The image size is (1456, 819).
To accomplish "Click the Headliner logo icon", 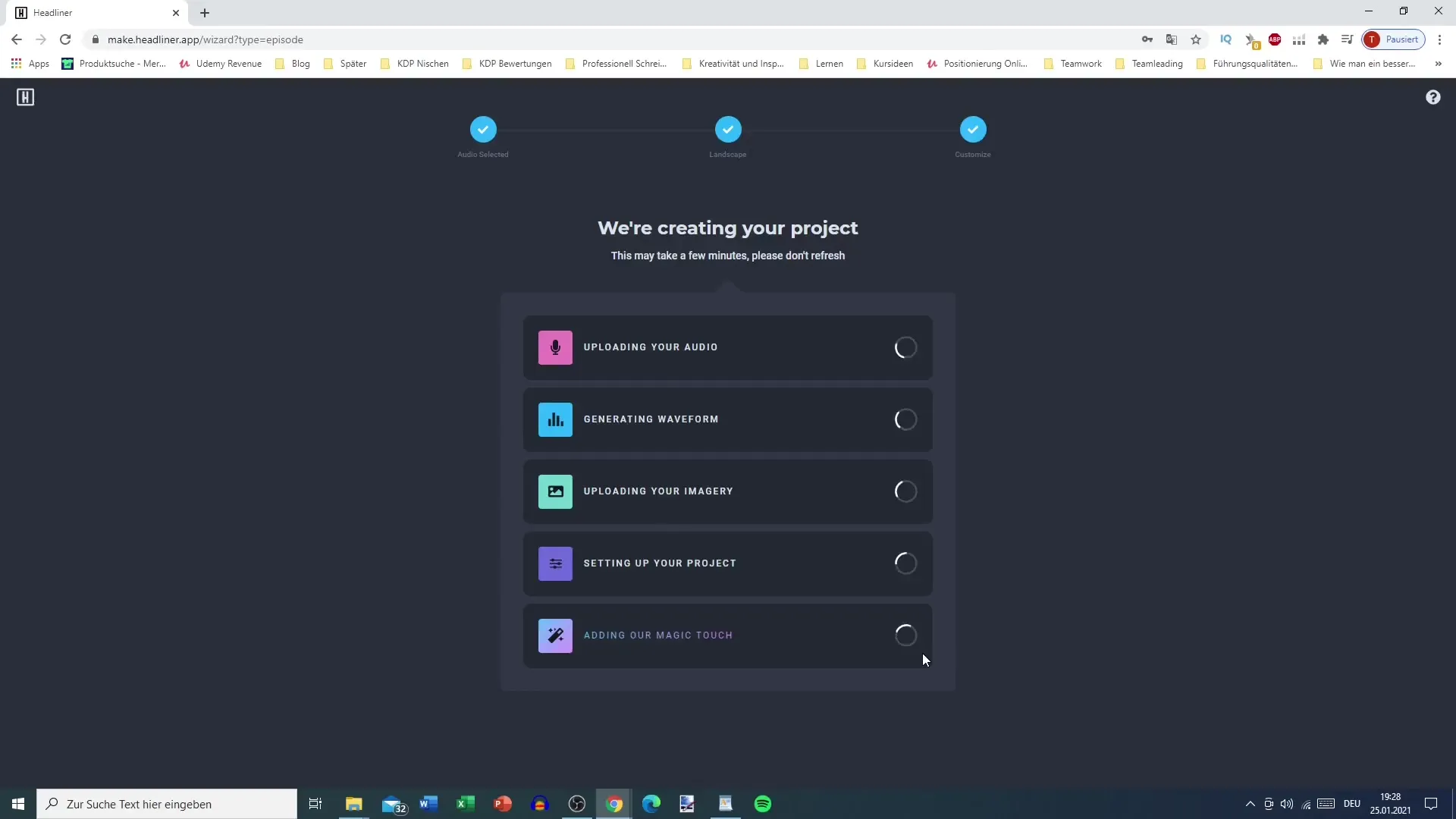I will [x=25, y=97].
